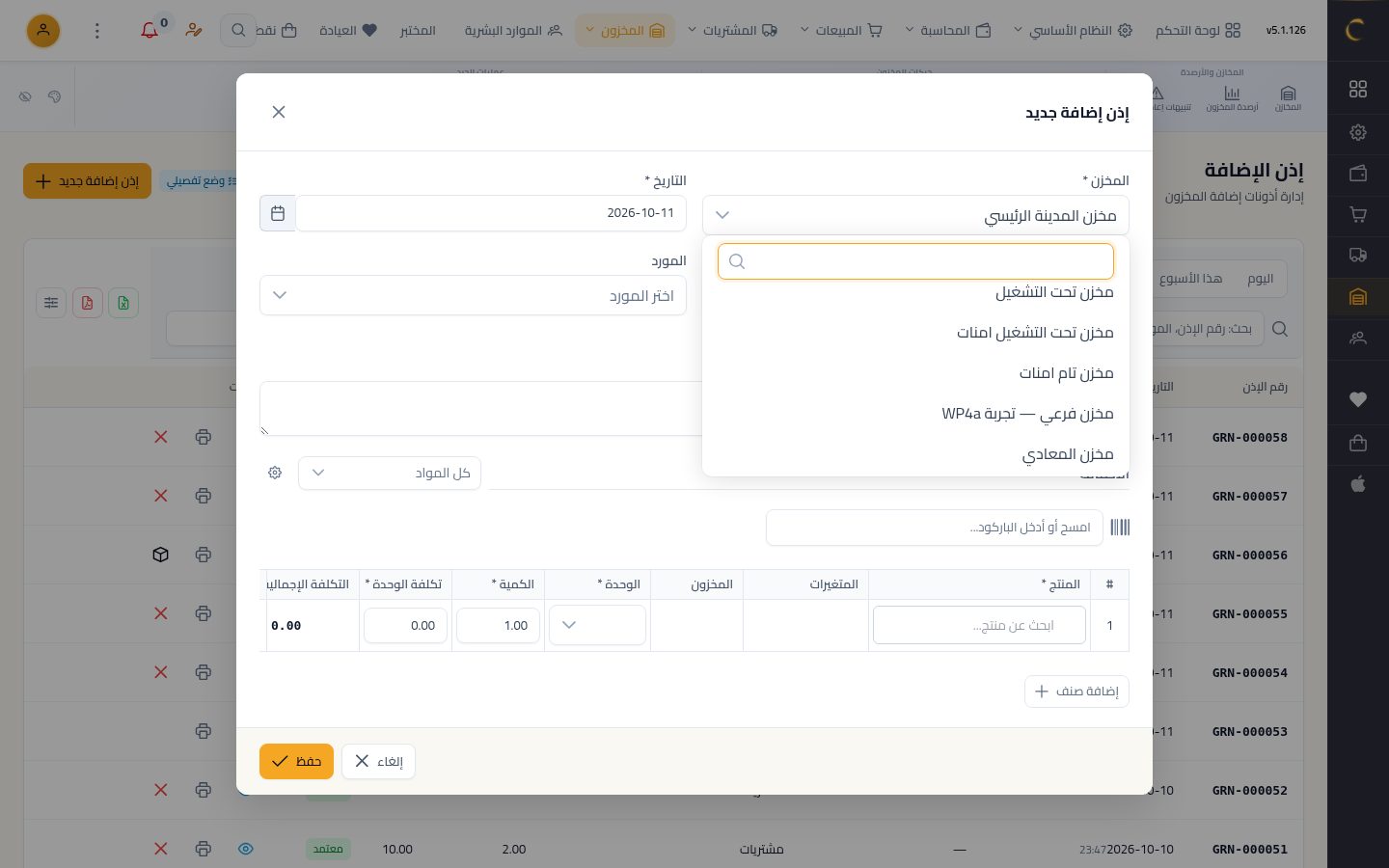Click إذن إضافة جديد button behind dialog
The width and height of the screenshot is (1389, 868).
pyautogui.click(x=87, y=180)
